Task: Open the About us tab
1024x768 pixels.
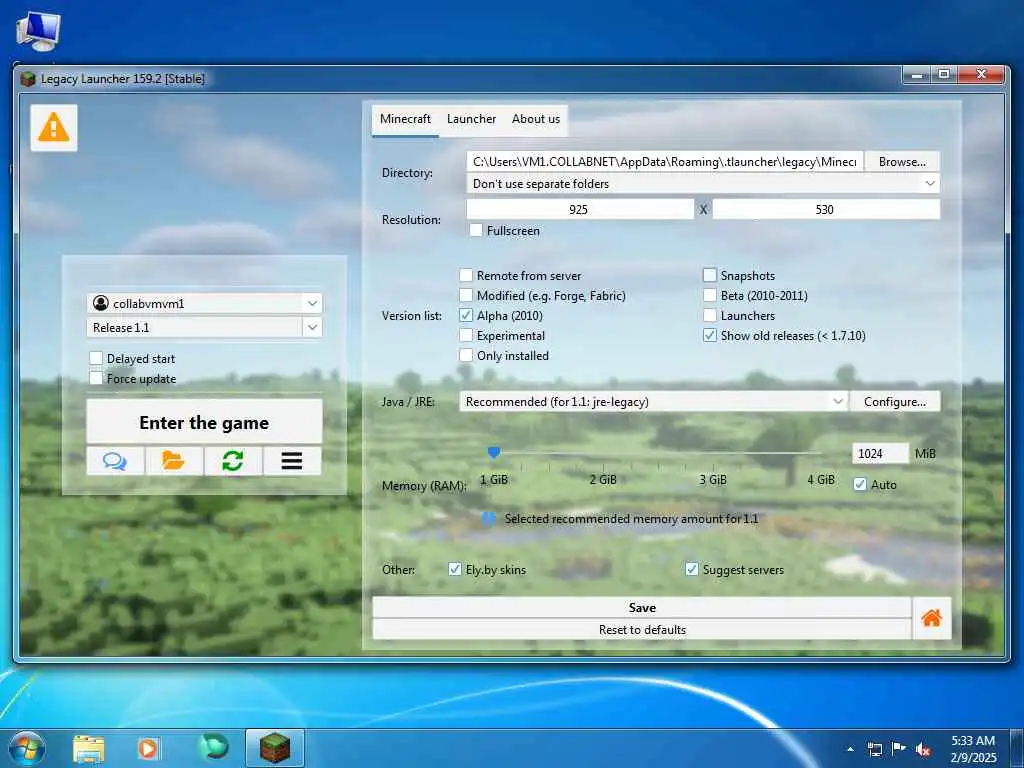Action: (536, 119)
